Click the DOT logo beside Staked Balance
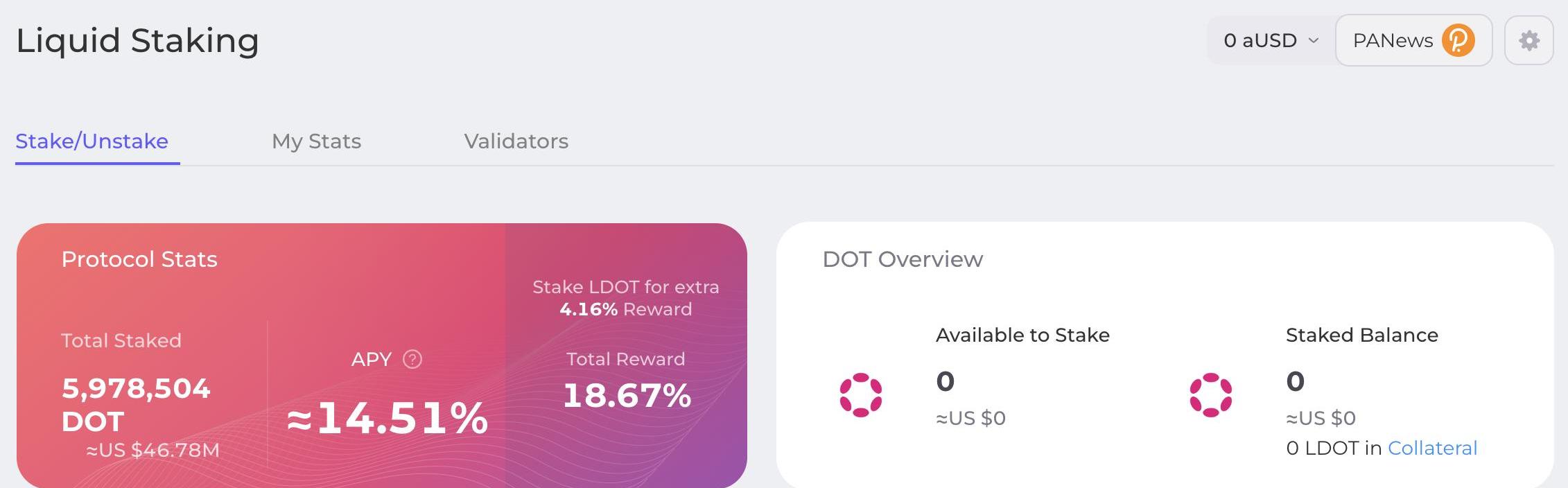 1210,395
